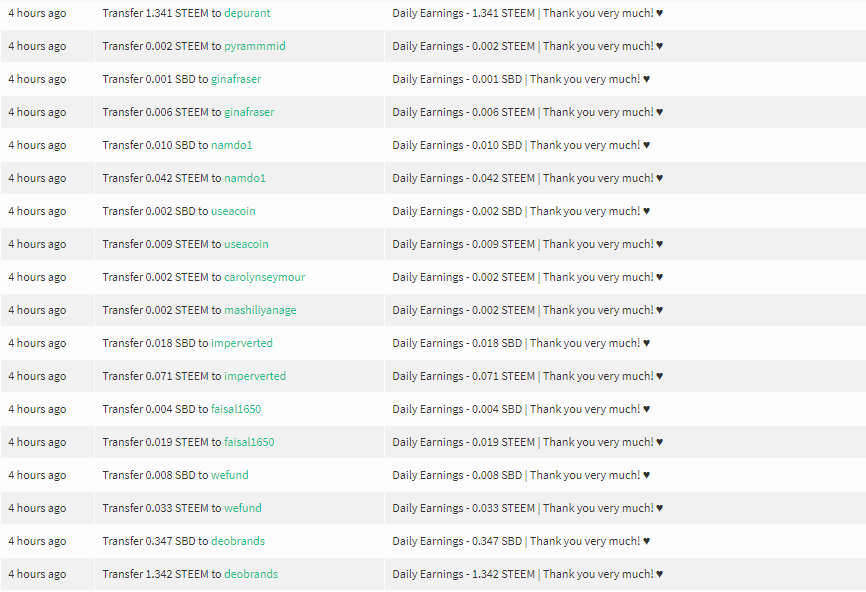Select memo text 'Daily Earnings - 0.071 STEEM'

tap(463, 376)
